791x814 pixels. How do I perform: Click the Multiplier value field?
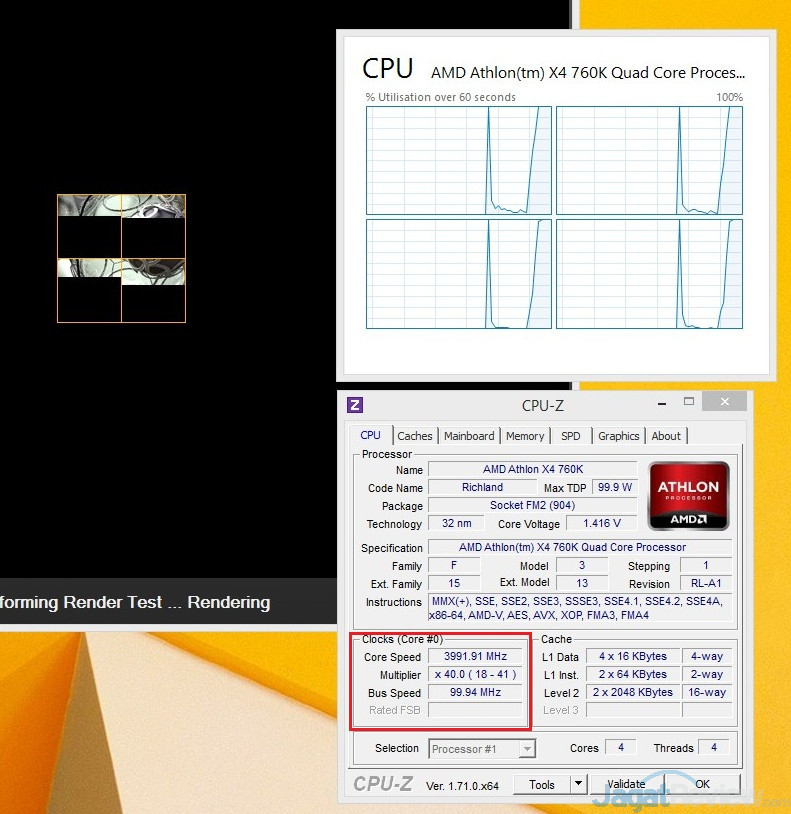476,675
